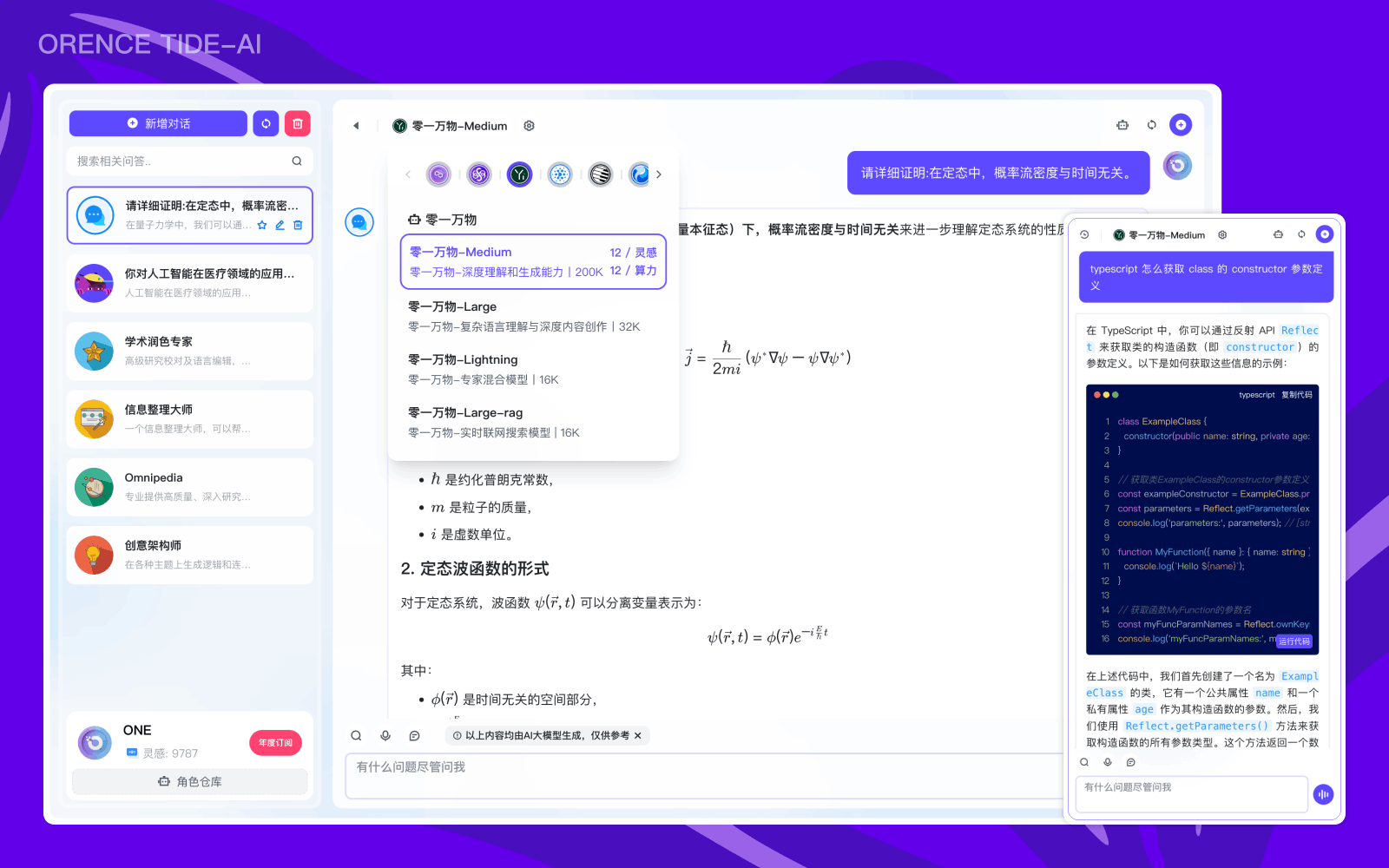Open the 创意架构师 conversation
1389x868 pixels.
tap(189, 555)
